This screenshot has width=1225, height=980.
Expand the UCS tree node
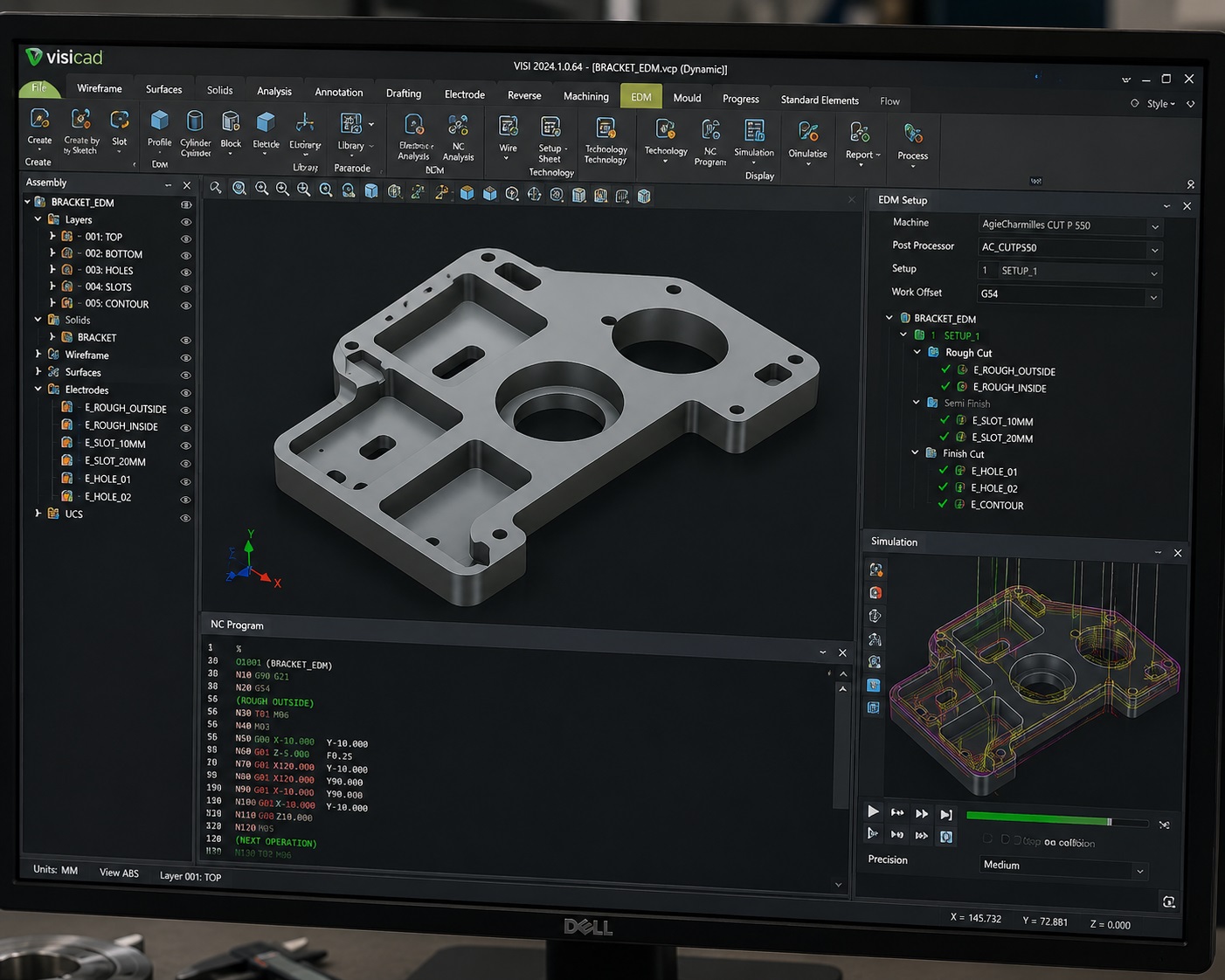[38, 514]
